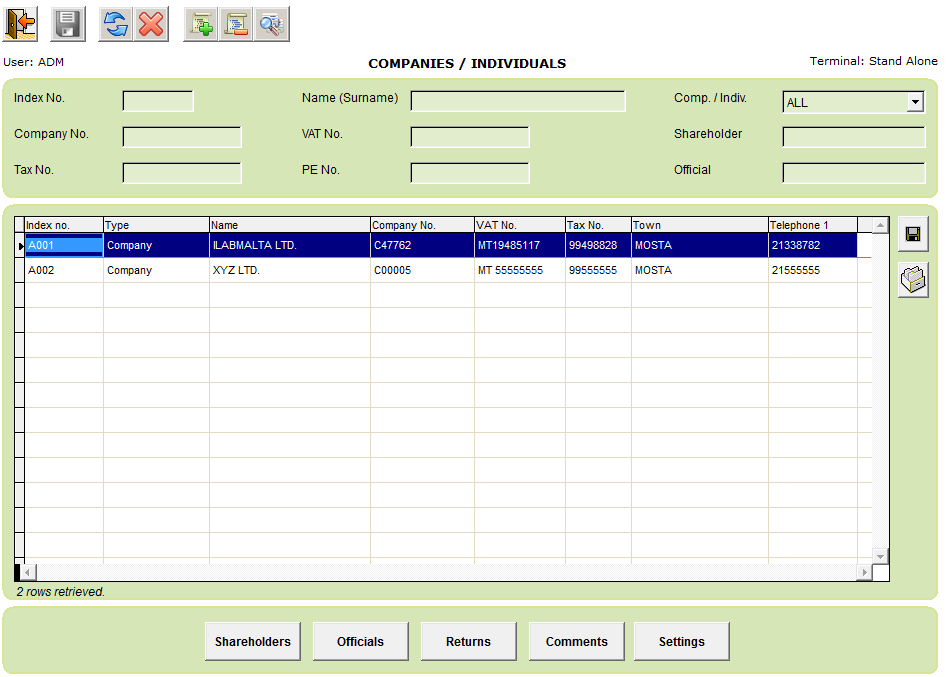Click the Index No. input field
The image size is (948, 677).
[156, 101]
